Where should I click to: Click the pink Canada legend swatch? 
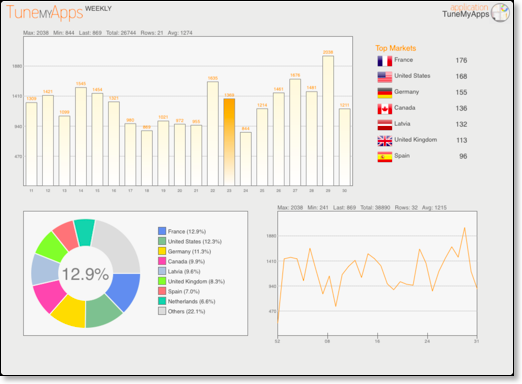[x=162, y=261]
